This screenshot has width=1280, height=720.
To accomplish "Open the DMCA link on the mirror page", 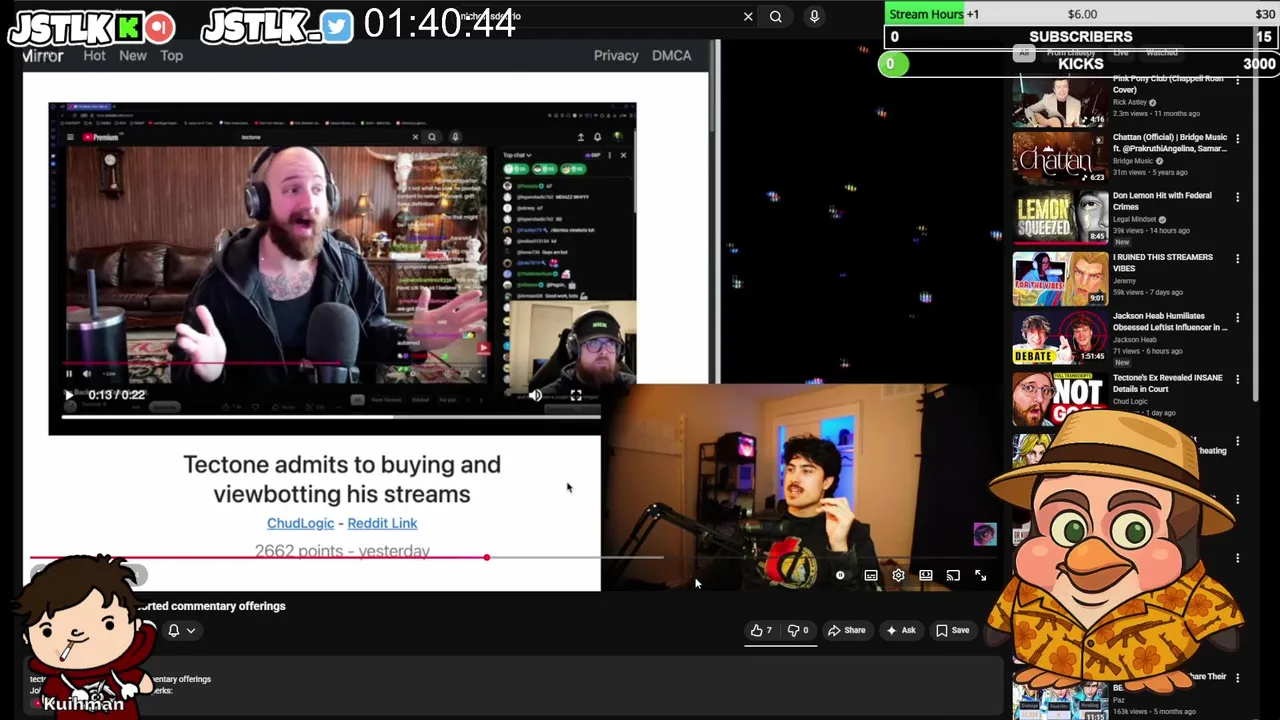I will [x=672, y=55].
